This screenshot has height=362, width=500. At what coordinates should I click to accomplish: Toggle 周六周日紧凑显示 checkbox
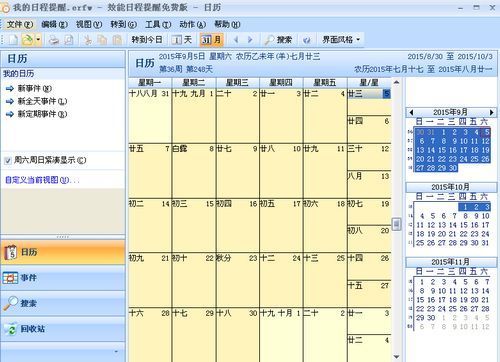pos(8,161)
